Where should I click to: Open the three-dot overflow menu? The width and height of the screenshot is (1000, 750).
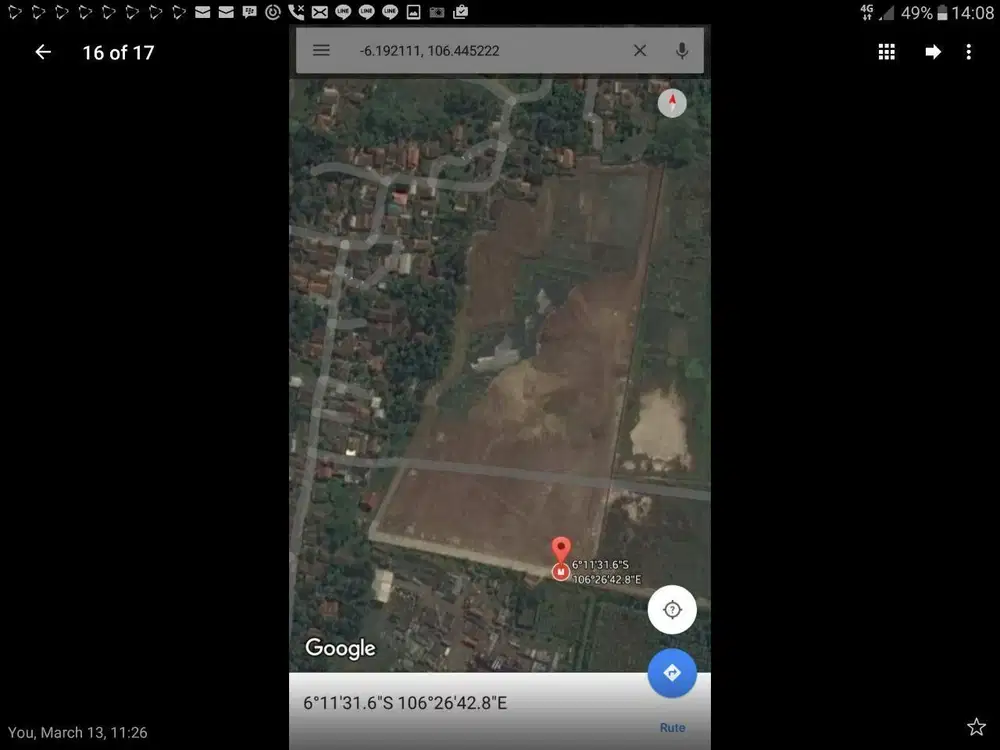969,52
